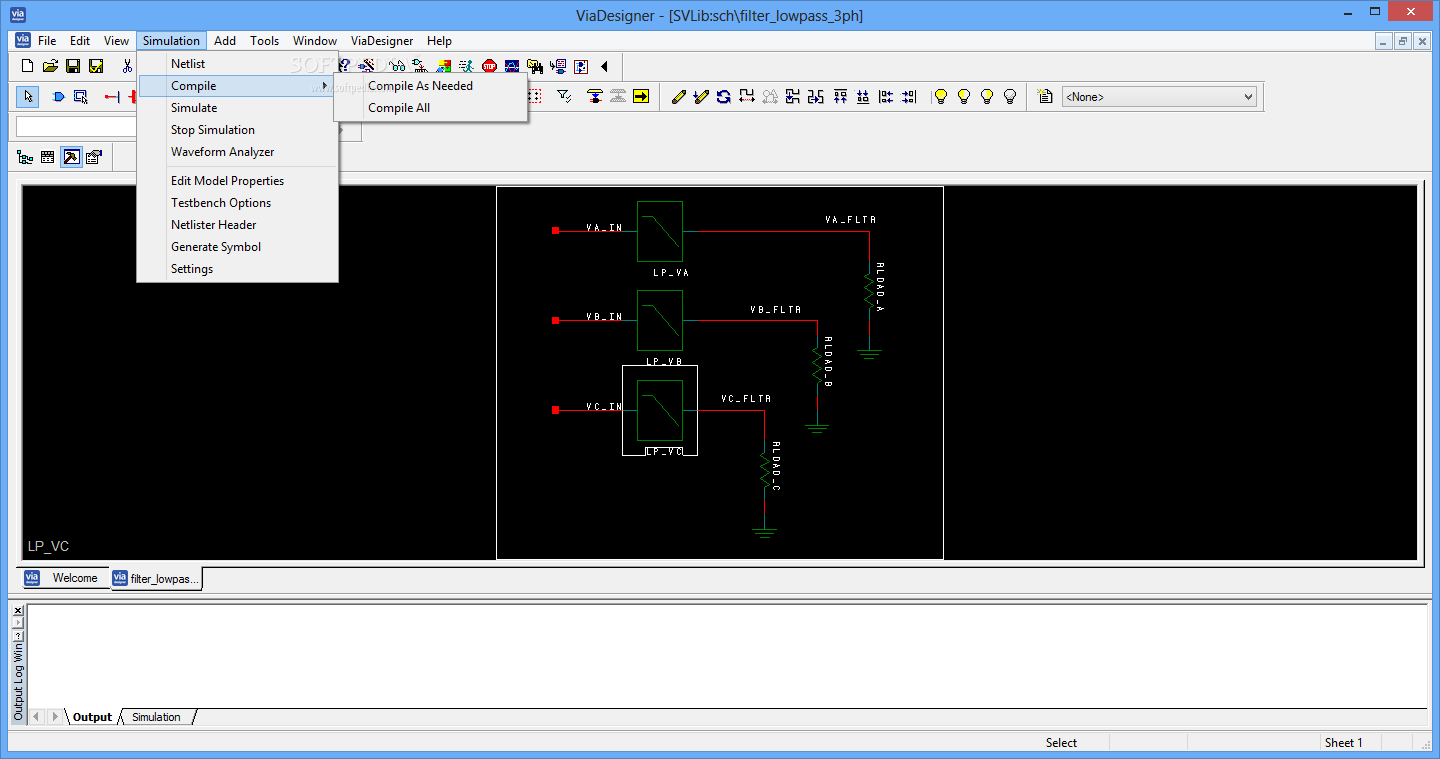The width and height of the screenshot is (1440, 759).
Task: Select the LP_VA filter block in schematic
Action: (660, 231)
